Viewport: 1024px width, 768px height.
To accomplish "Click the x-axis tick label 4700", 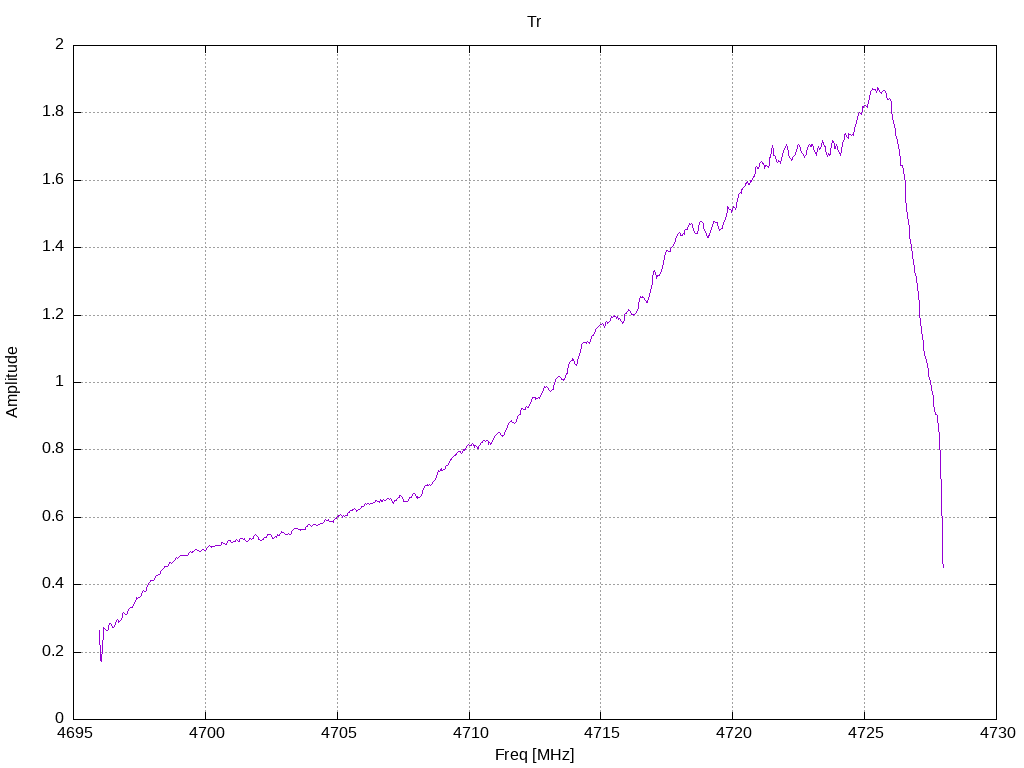I will click(206, 733).
